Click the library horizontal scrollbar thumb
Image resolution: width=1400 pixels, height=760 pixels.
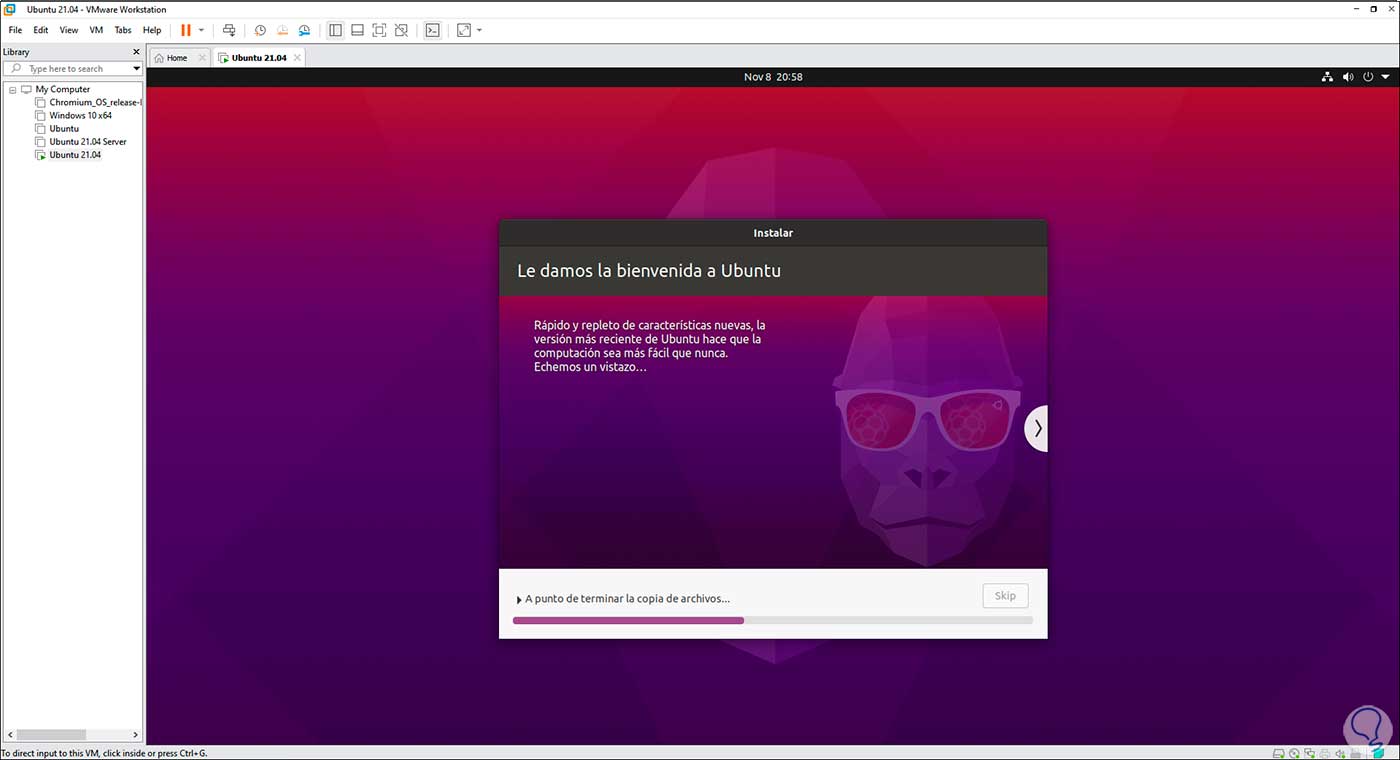point(51,735)
